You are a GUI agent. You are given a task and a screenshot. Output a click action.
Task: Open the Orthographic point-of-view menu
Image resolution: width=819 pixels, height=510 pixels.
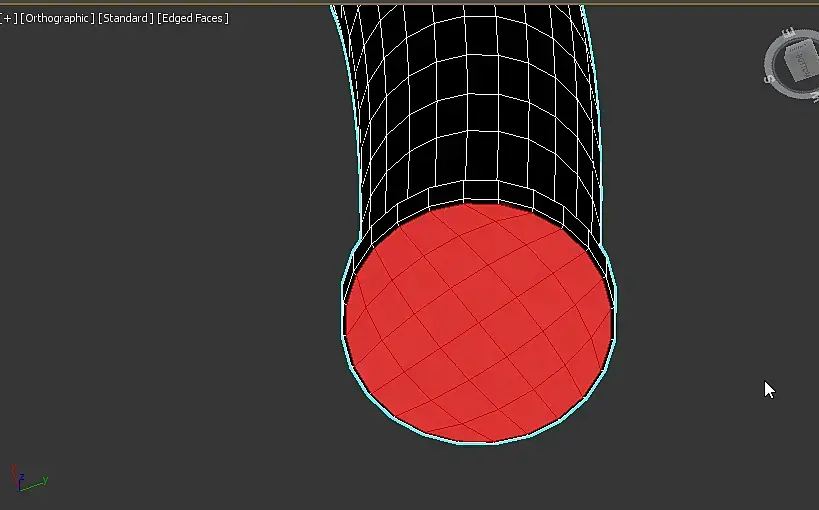point(57,18)
